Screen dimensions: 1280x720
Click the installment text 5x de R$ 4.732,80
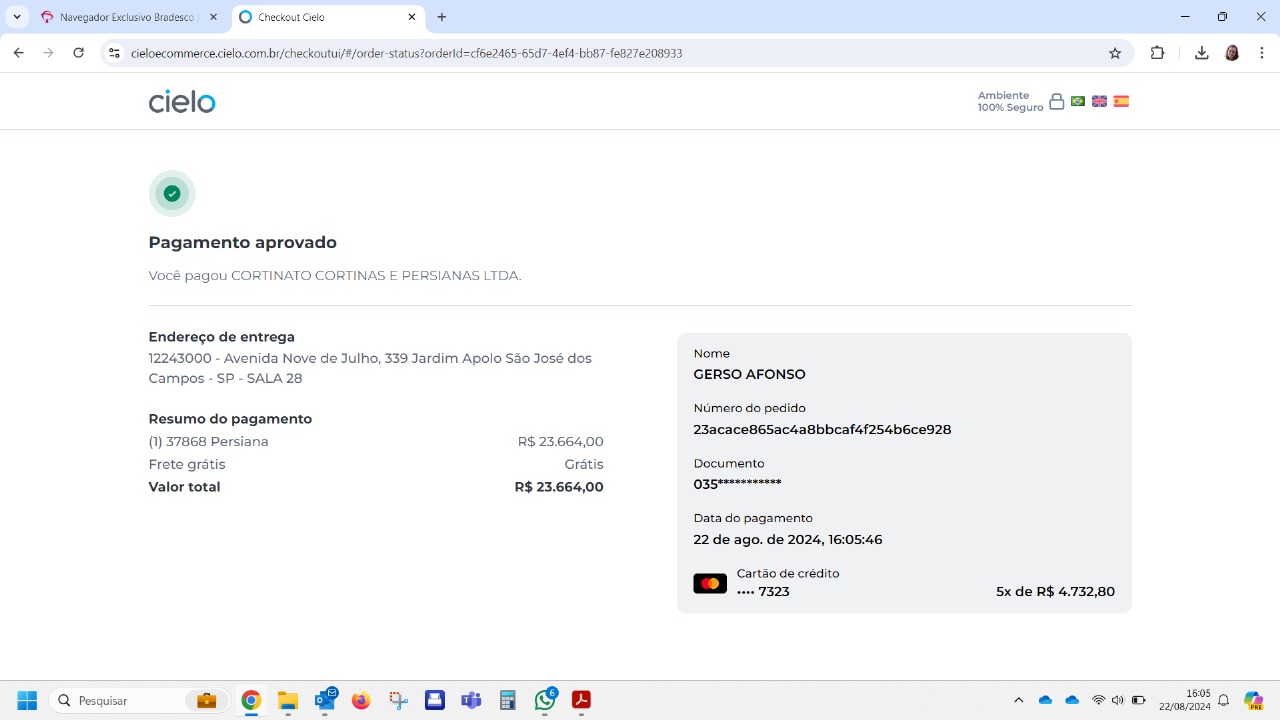click(1055, 592)
